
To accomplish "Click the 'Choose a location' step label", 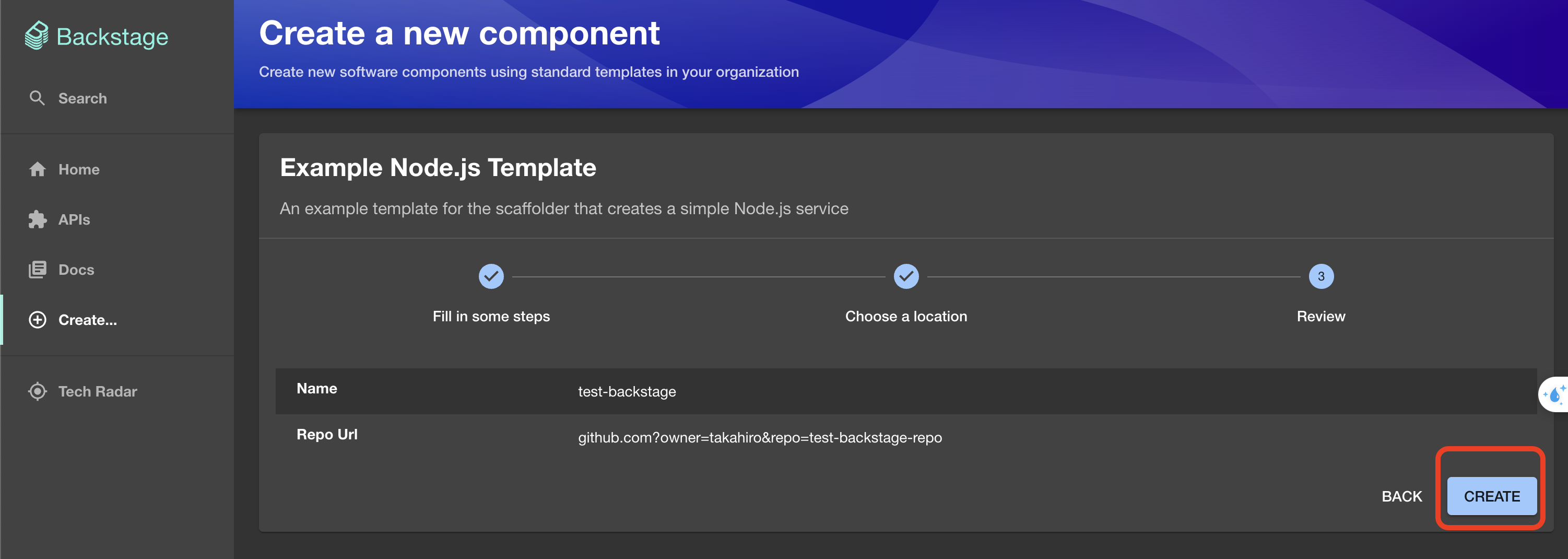I will coord(906,316).
